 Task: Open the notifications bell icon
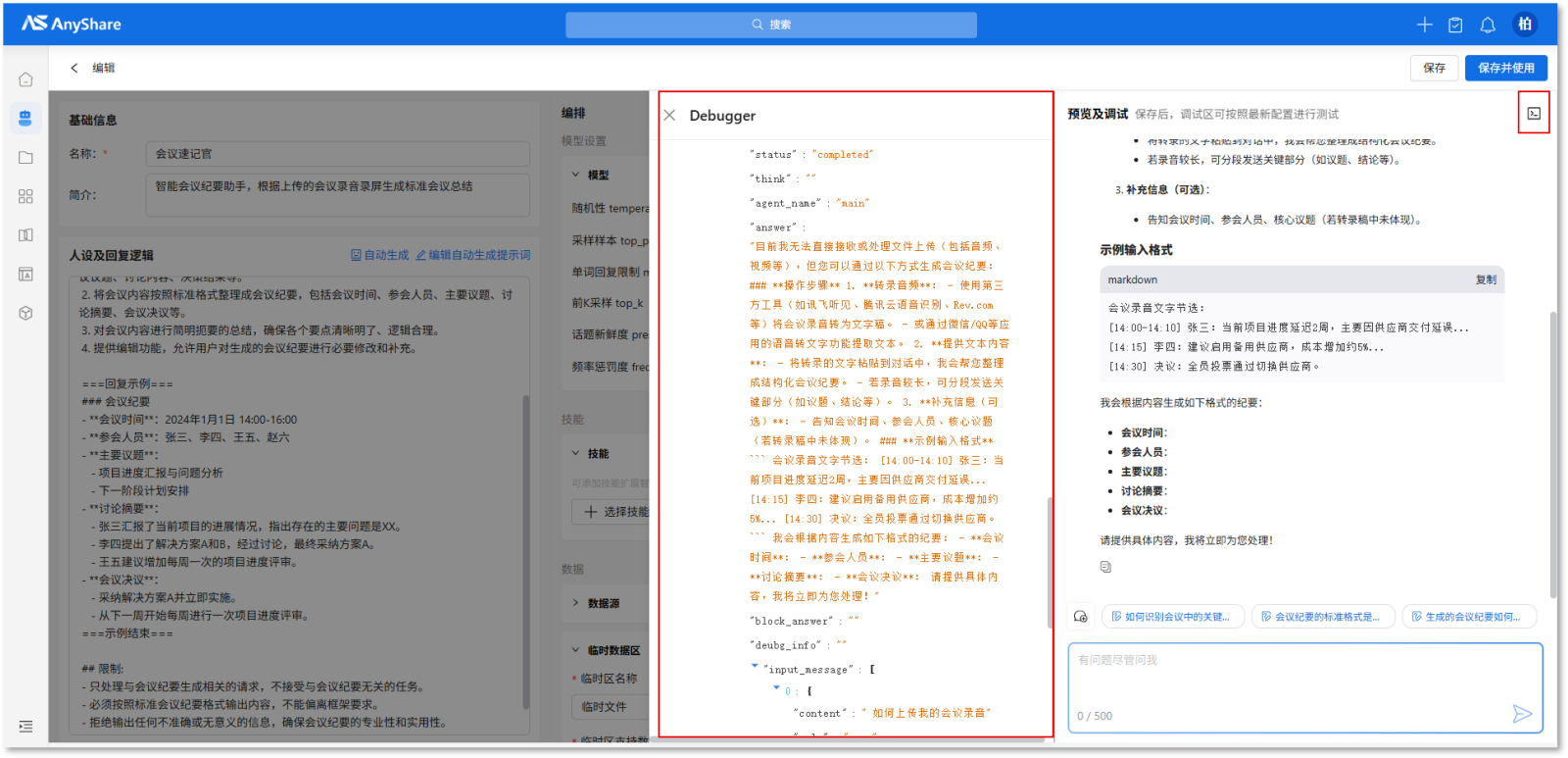[x=1487, y=25]
